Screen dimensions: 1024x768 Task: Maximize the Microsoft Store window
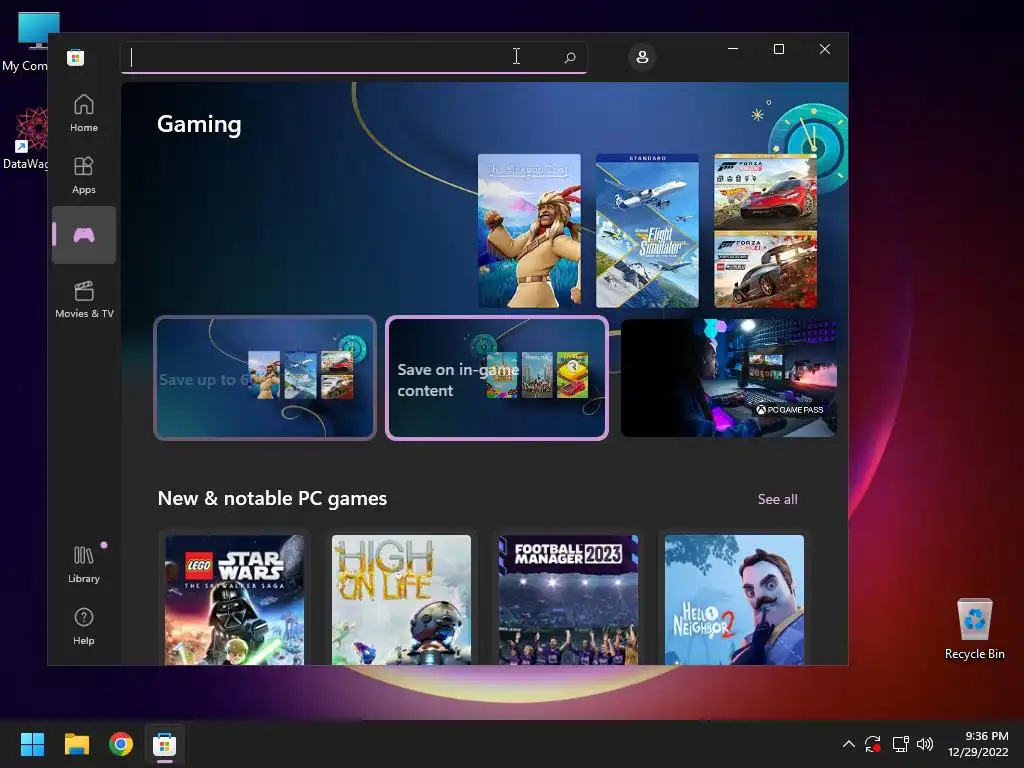pos(778,49)
